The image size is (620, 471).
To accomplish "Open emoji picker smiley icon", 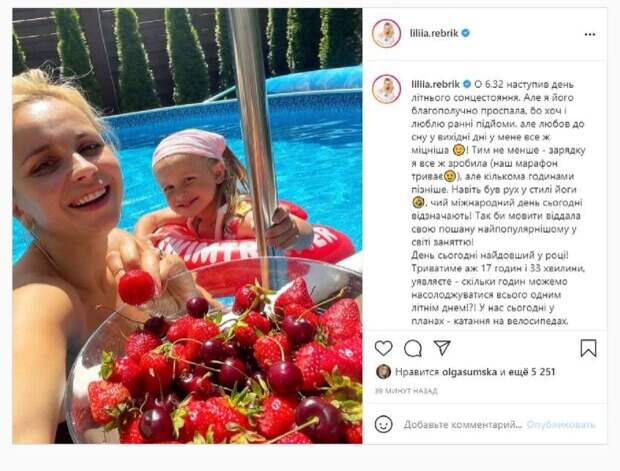I will pyautogui.click(x=383, y=424).
